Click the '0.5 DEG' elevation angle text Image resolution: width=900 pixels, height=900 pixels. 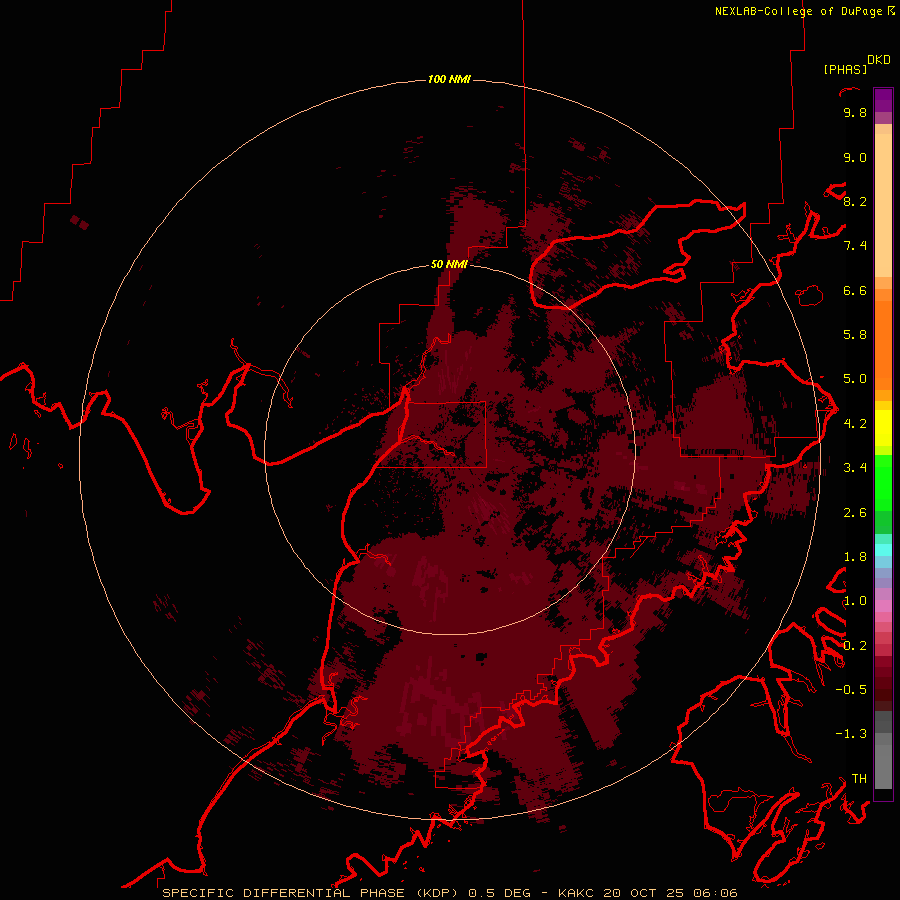501,893
